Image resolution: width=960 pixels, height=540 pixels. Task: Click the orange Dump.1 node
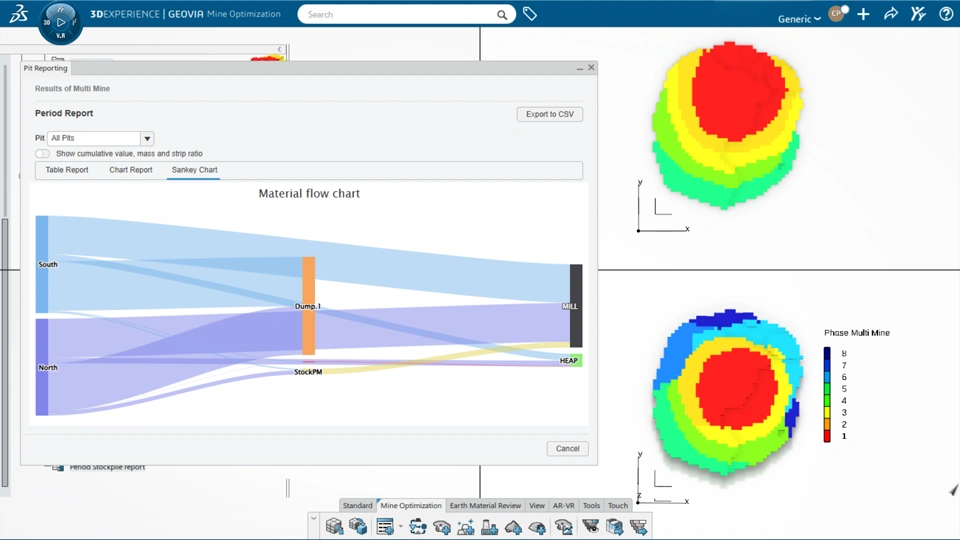(x=309, y=306)
